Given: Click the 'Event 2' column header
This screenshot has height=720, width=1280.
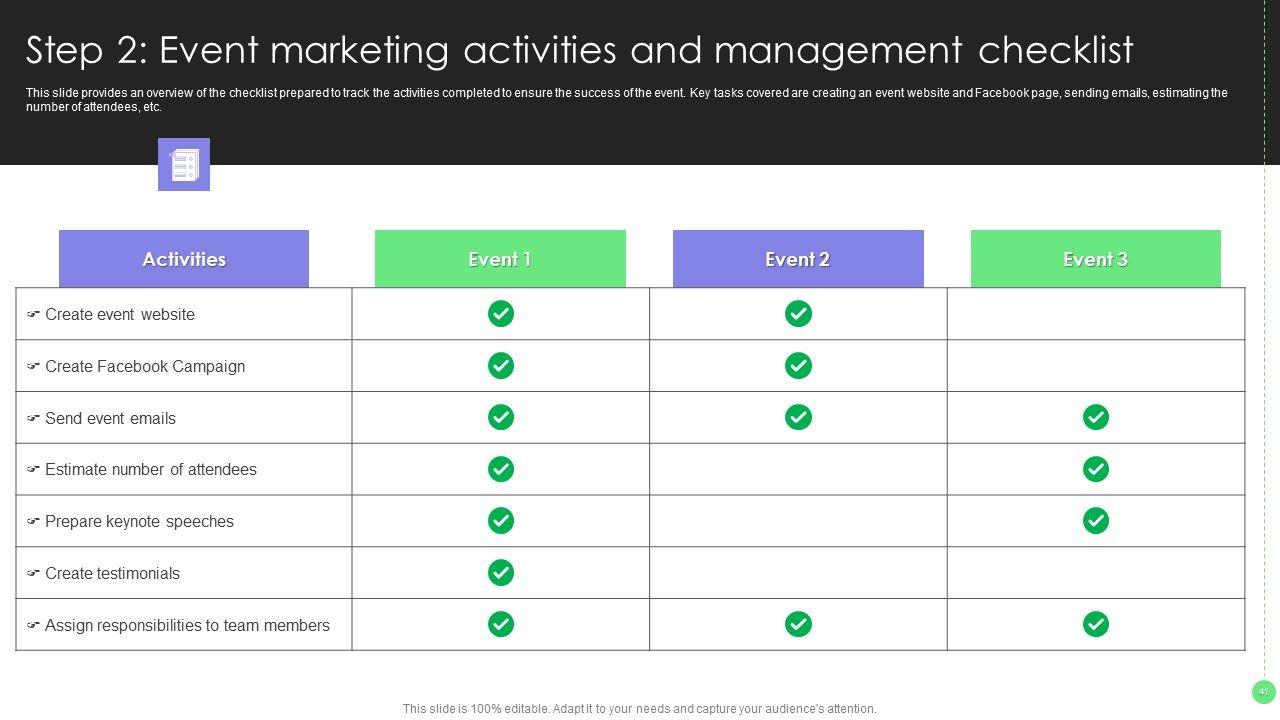Looking at the screenshot, I should (x=798, y=259).
